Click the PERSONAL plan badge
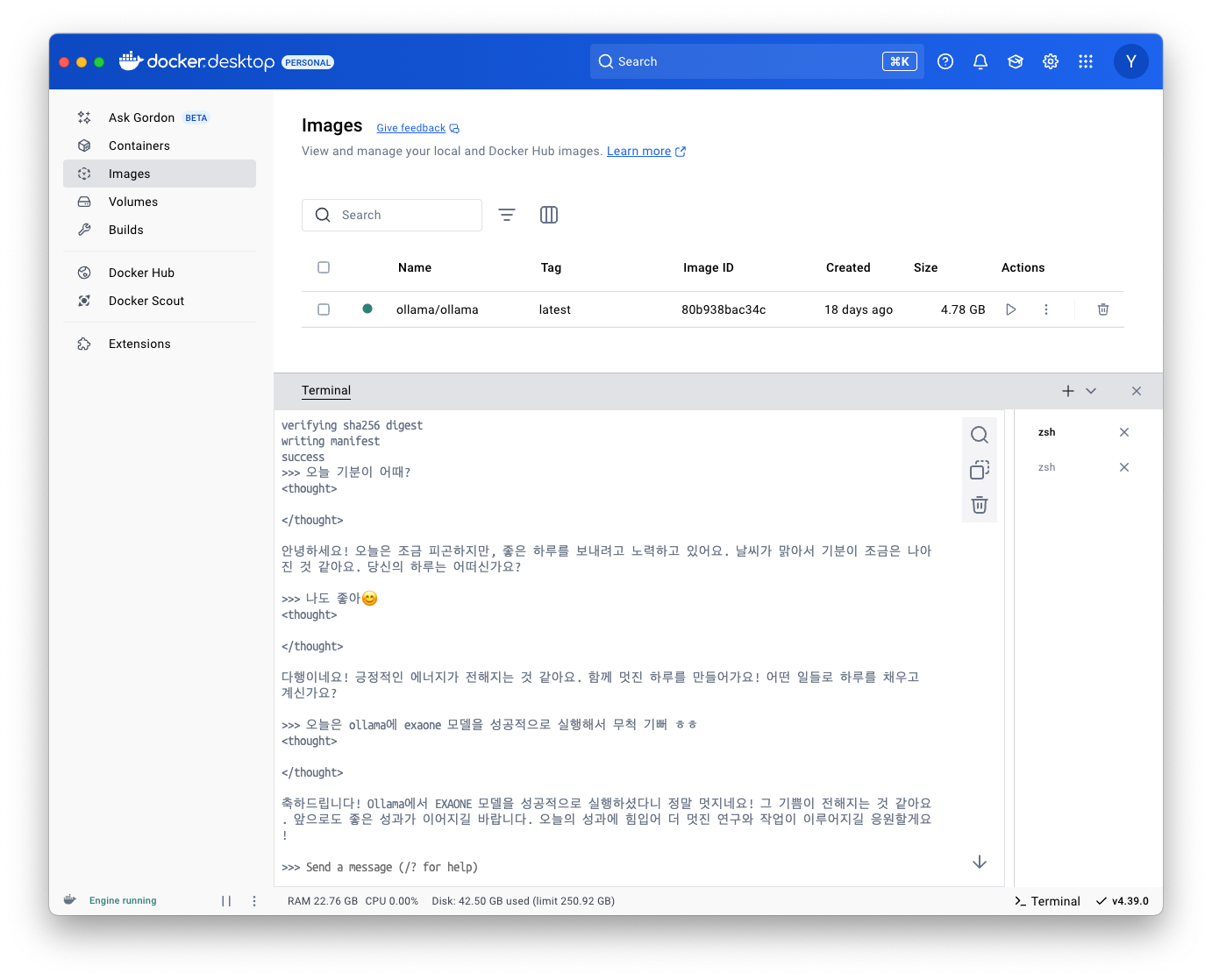 308,62
